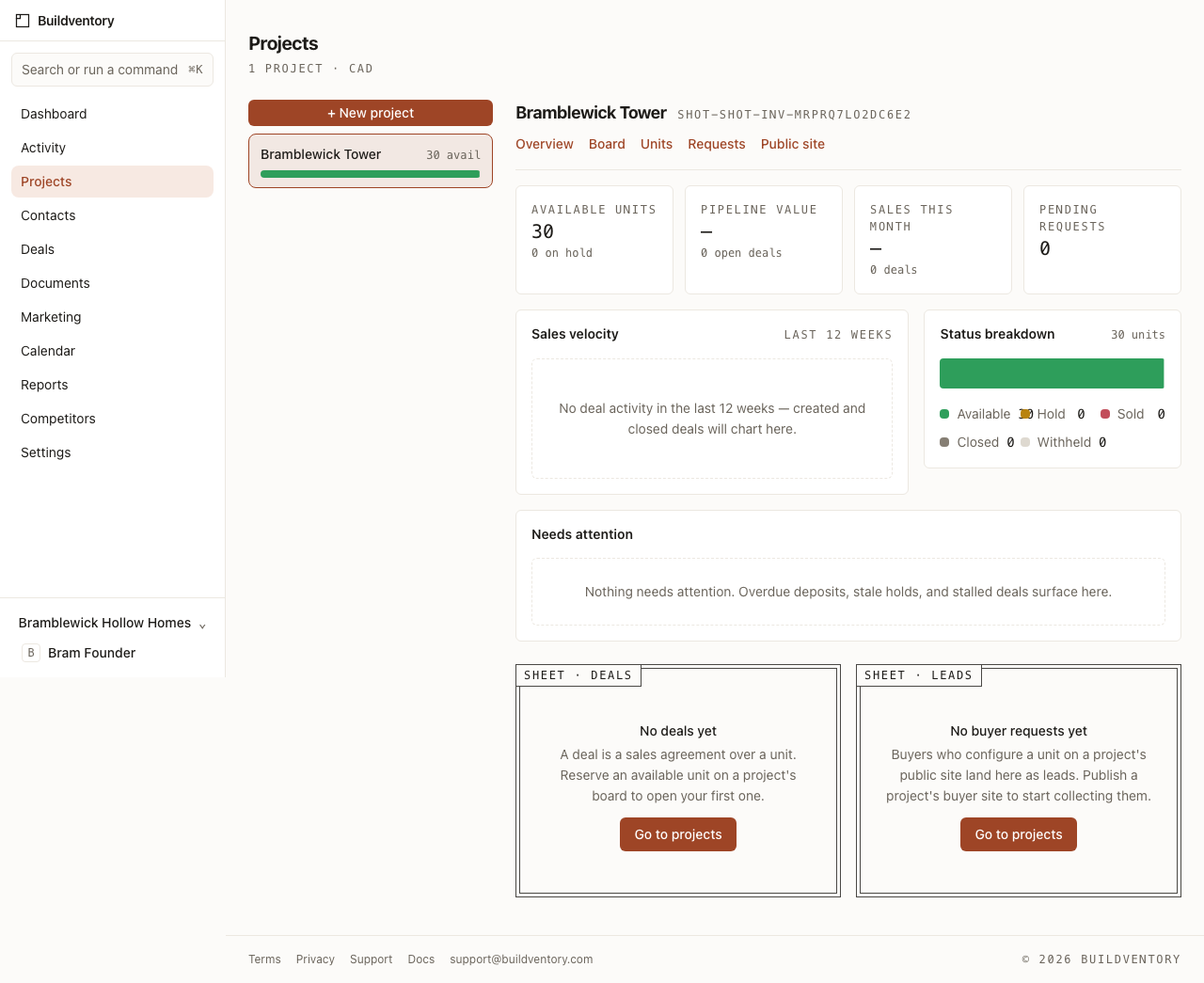Screen dimensions: 1204x983
Task: Click the Bramblewick Tower green progress bar
Action: [x=371, y=174]
